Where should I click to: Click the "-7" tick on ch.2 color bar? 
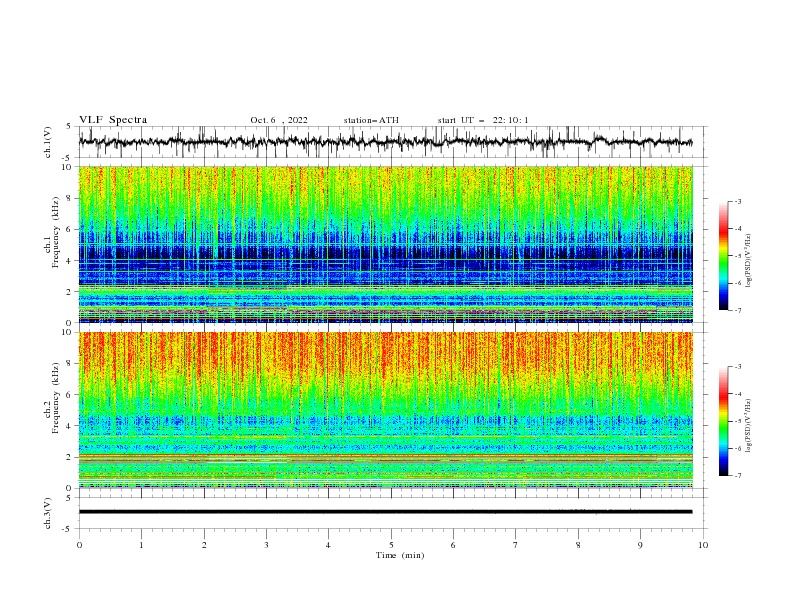click(x=738, y=475)
